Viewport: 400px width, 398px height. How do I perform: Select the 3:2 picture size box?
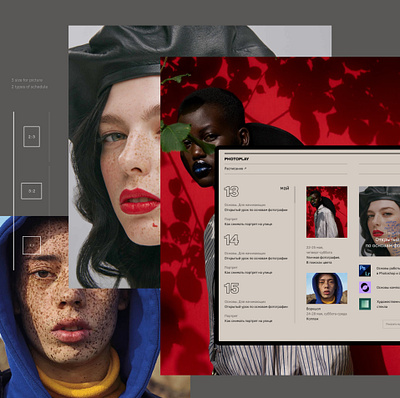point(31,191)
